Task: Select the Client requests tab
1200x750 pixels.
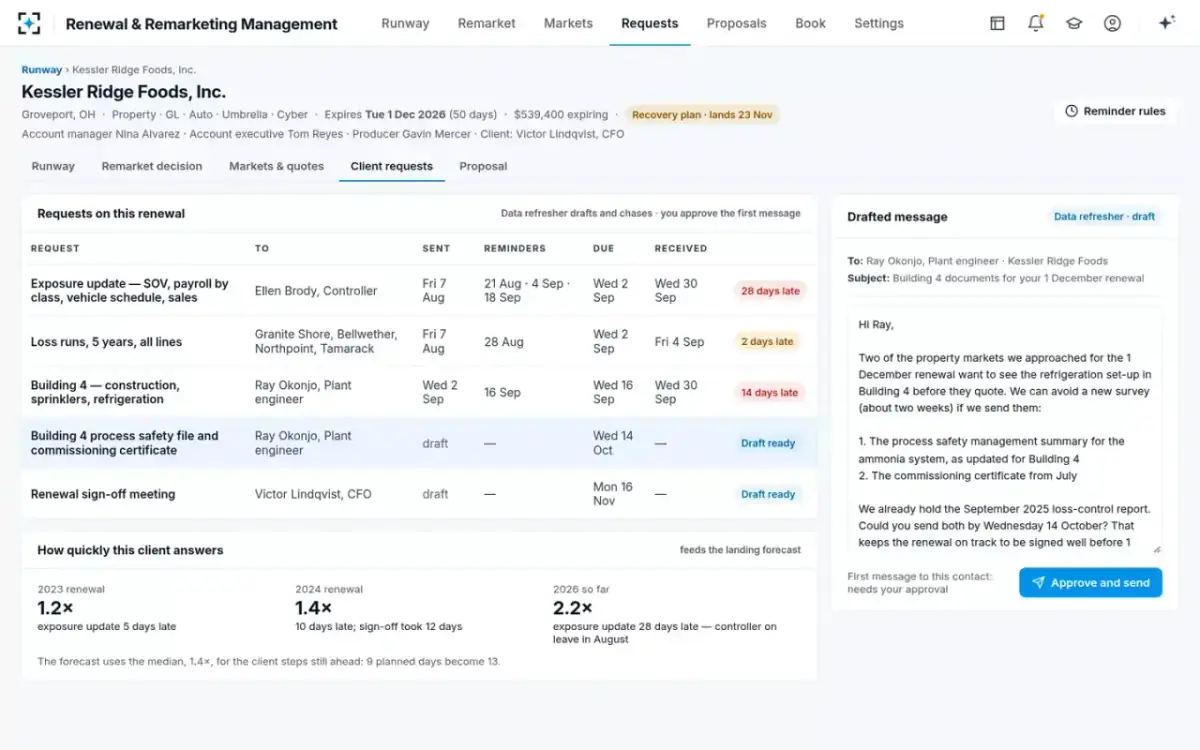Action: (392, 166)
